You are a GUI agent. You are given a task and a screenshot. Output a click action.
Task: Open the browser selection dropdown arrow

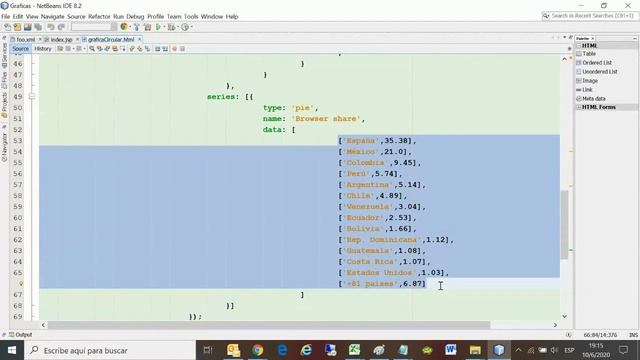click(x=130, y=27)
